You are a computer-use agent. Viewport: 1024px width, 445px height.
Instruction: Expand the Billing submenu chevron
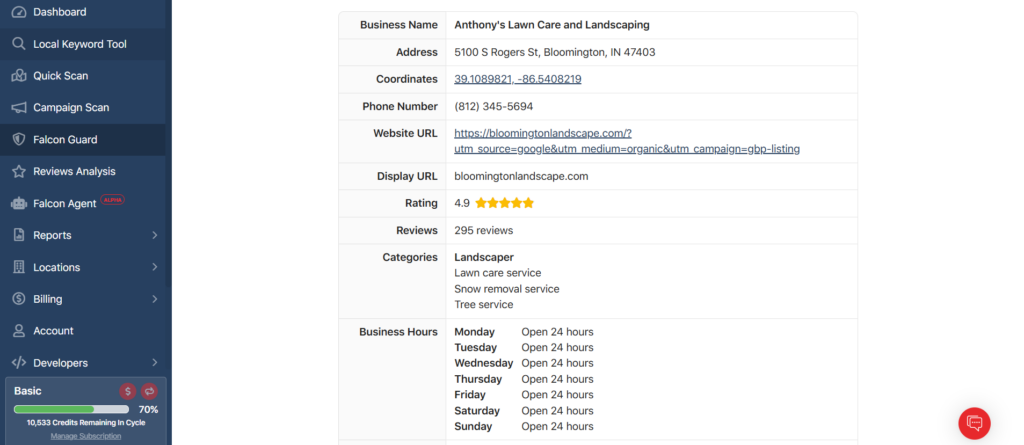point(155,299)
